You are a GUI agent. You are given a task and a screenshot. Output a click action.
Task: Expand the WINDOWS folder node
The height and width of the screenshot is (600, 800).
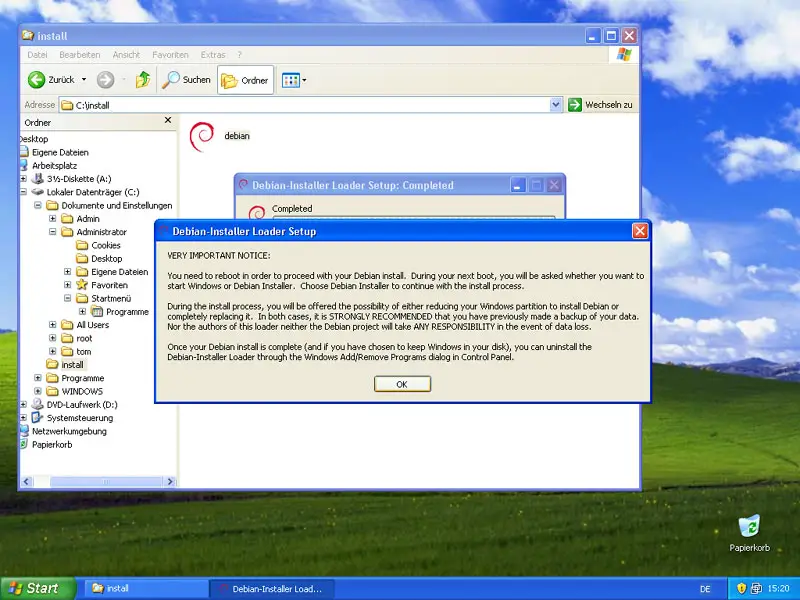38,391
